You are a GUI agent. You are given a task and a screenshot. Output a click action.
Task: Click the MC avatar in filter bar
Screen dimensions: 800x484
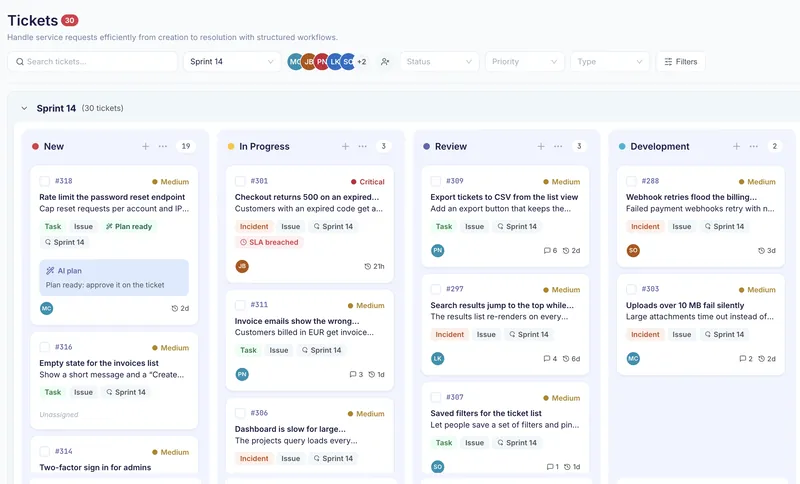[x=294, y=62]
